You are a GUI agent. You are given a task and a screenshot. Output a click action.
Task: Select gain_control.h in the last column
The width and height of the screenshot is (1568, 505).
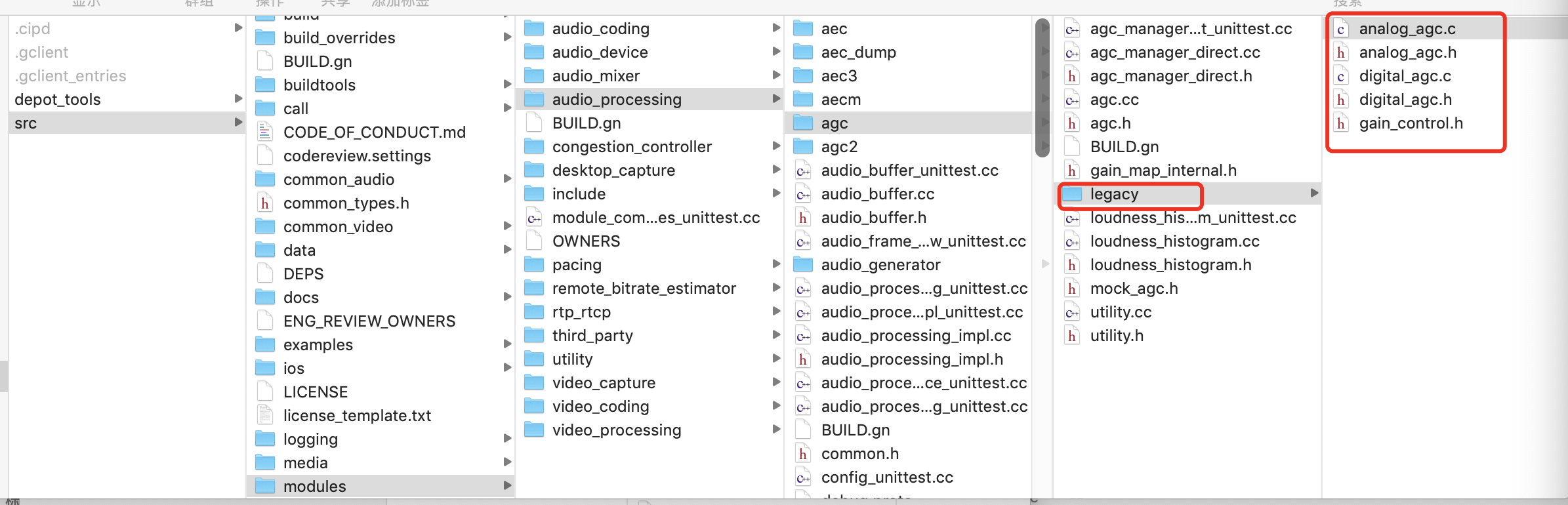click(x=1411, y=123)
